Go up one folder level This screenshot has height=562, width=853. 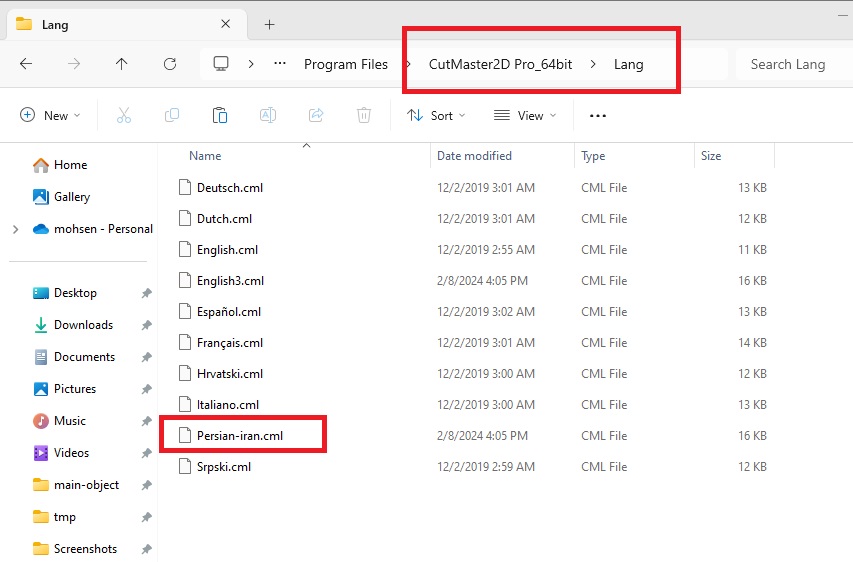tap(121, 64)
